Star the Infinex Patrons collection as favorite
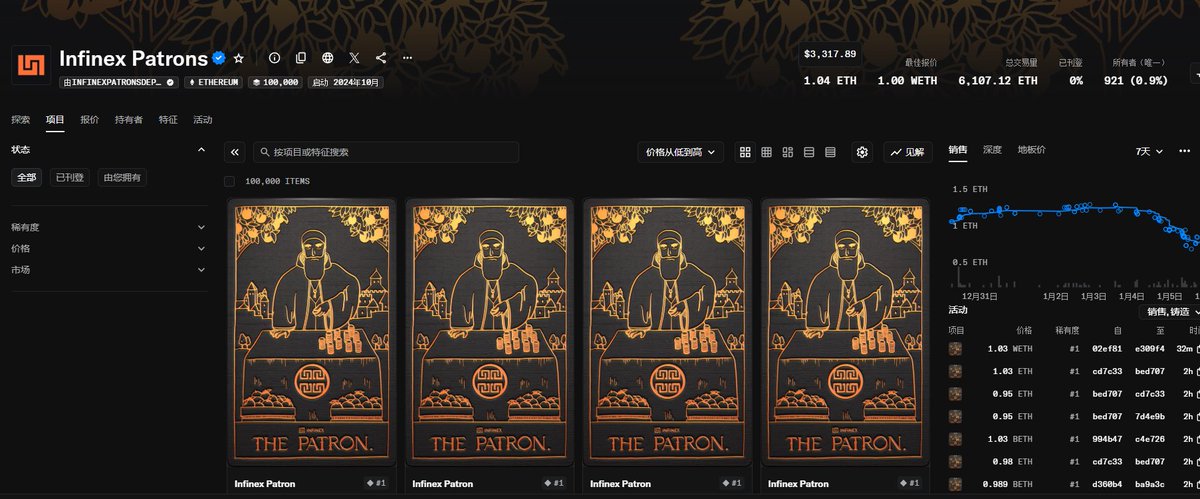1200x499 pixels. 239,58
